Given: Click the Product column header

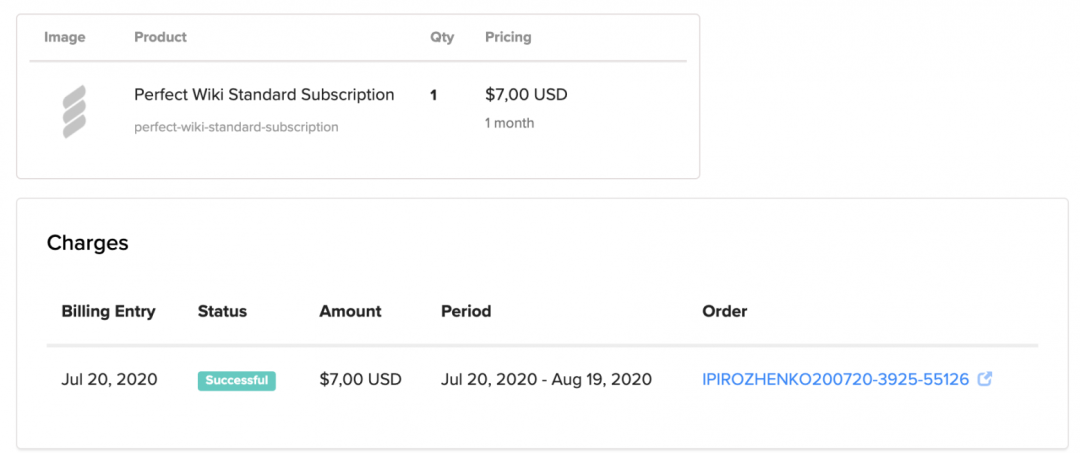Looking at the screenshot, I should [x=160, y=37].
